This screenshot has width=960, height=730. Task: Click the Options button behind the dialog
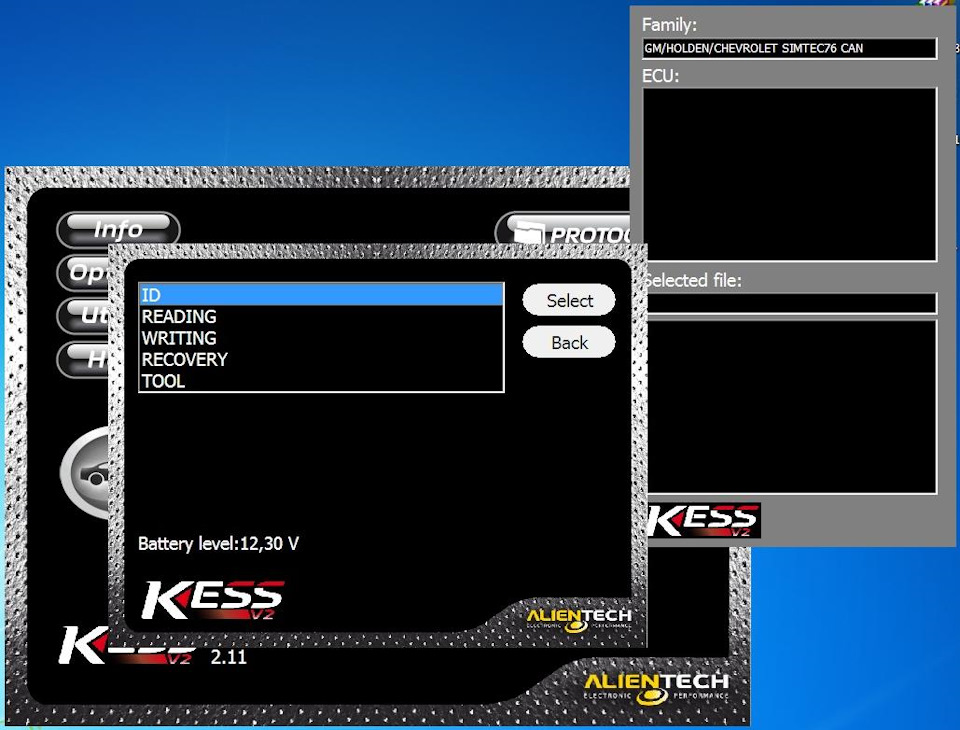pyautogui.click(x=83, y=272)
